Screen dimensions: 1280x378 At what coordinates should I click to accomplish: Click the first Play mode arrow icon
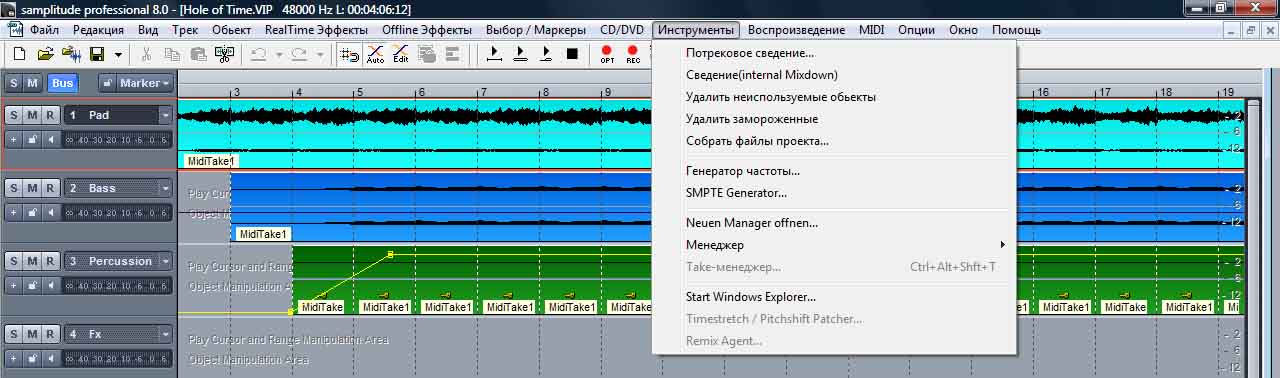494,54
